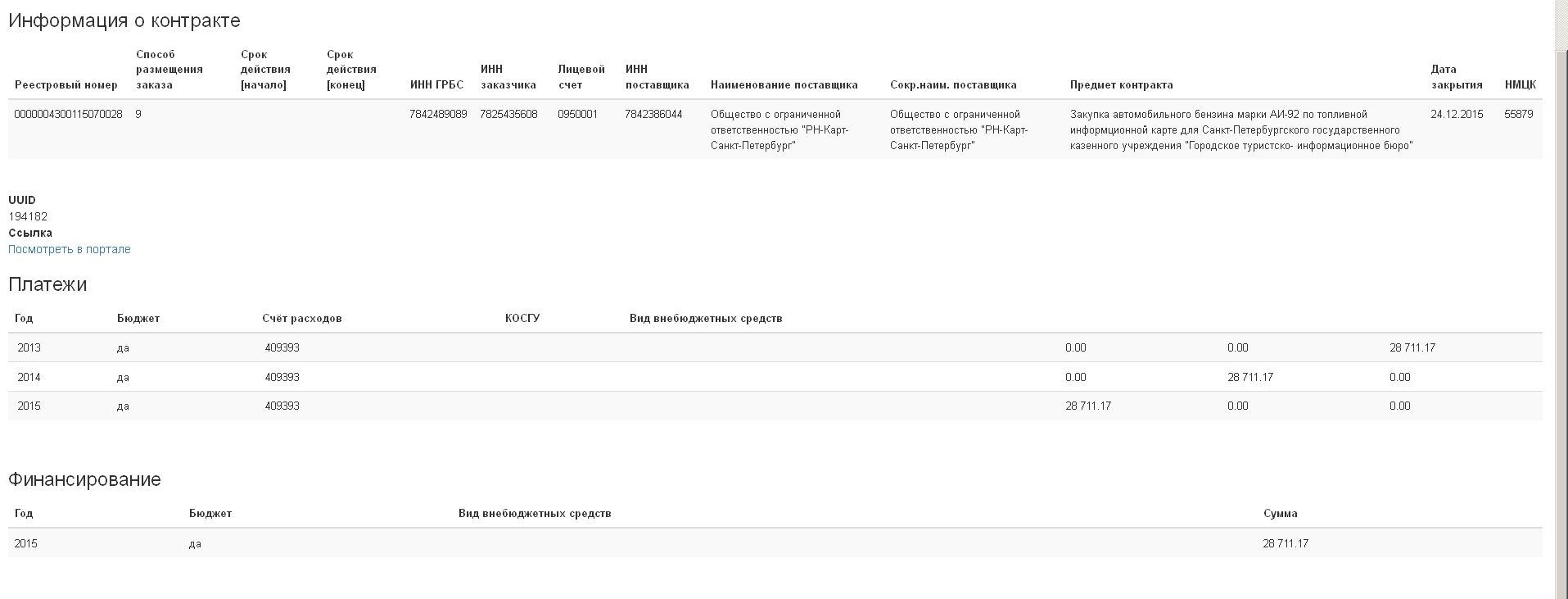Viewport: 1568px width, 599px height.
Task: Select financing sum 28 711.17
Action: (1286, 543)
